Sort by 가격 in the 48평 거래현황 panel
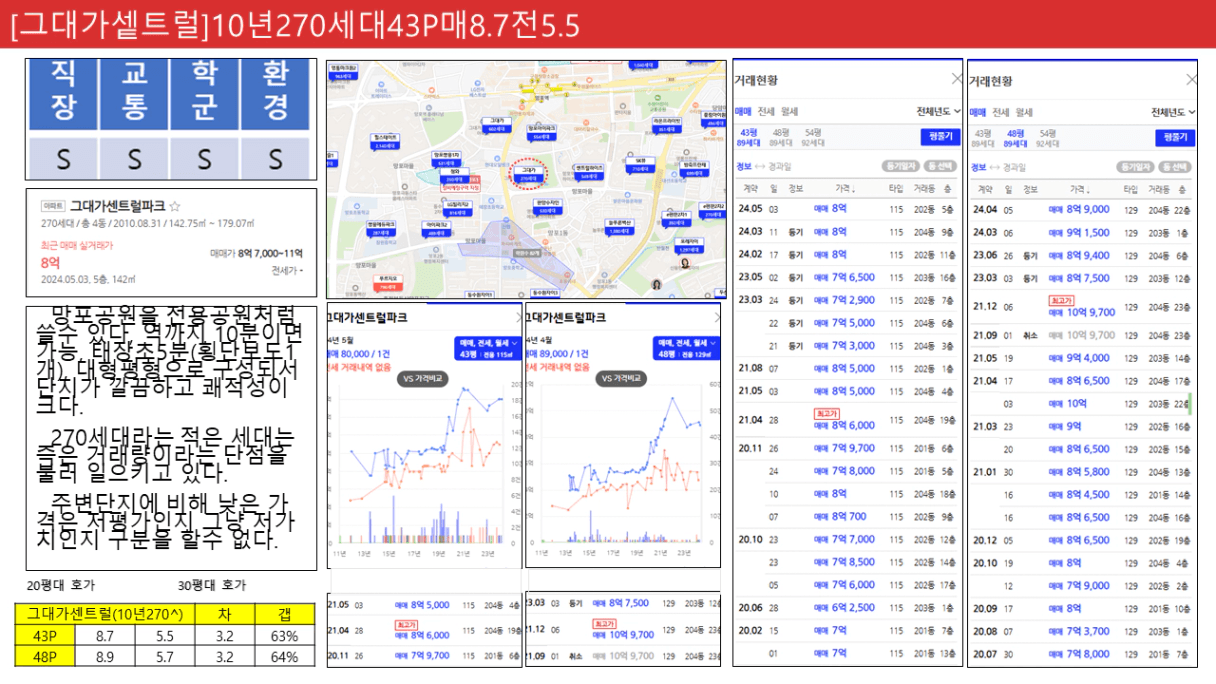1216x684 pixels. pos(1082,188)
